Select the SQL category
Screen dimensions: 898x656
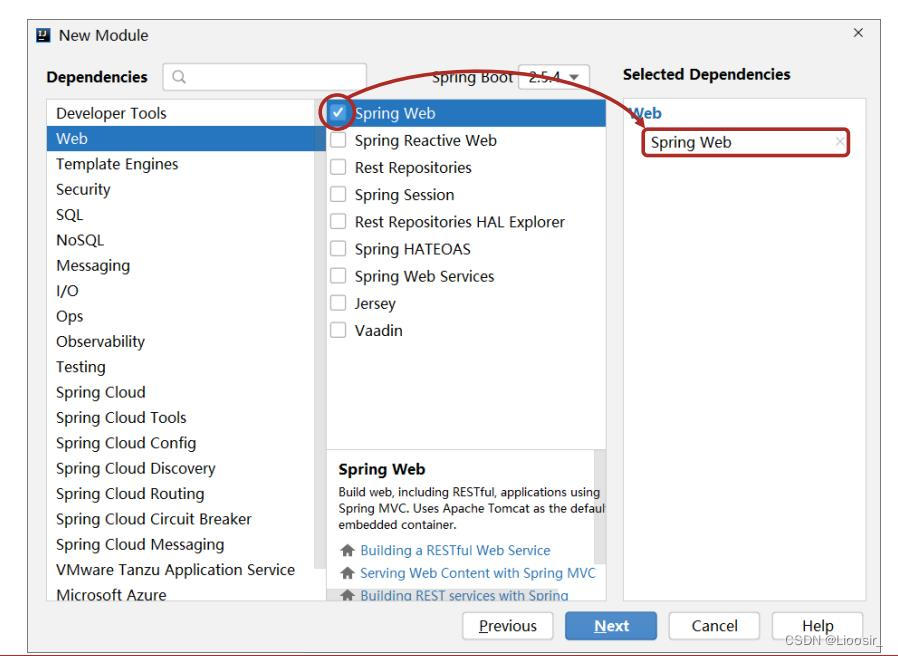tap(181, 215)
